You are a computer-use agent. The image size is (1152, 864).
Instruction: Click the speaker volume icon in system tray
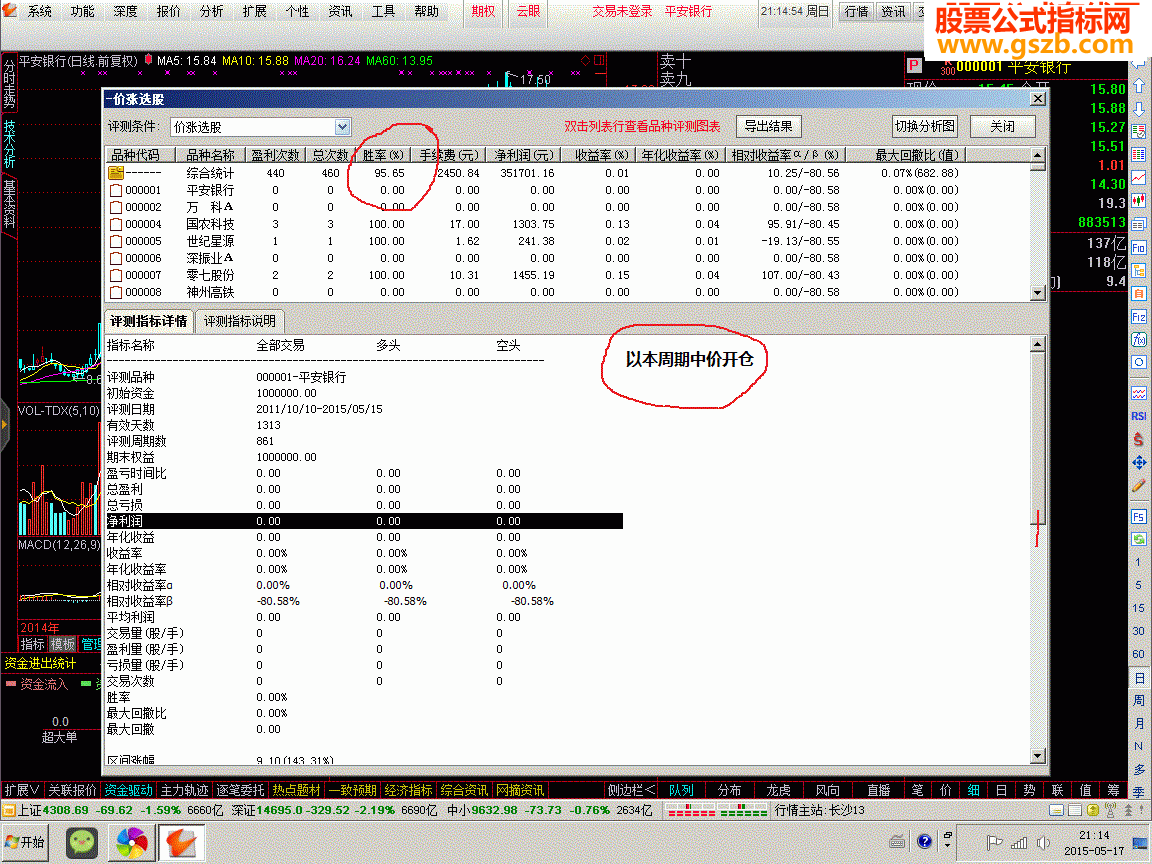(x=1043, y=843)
